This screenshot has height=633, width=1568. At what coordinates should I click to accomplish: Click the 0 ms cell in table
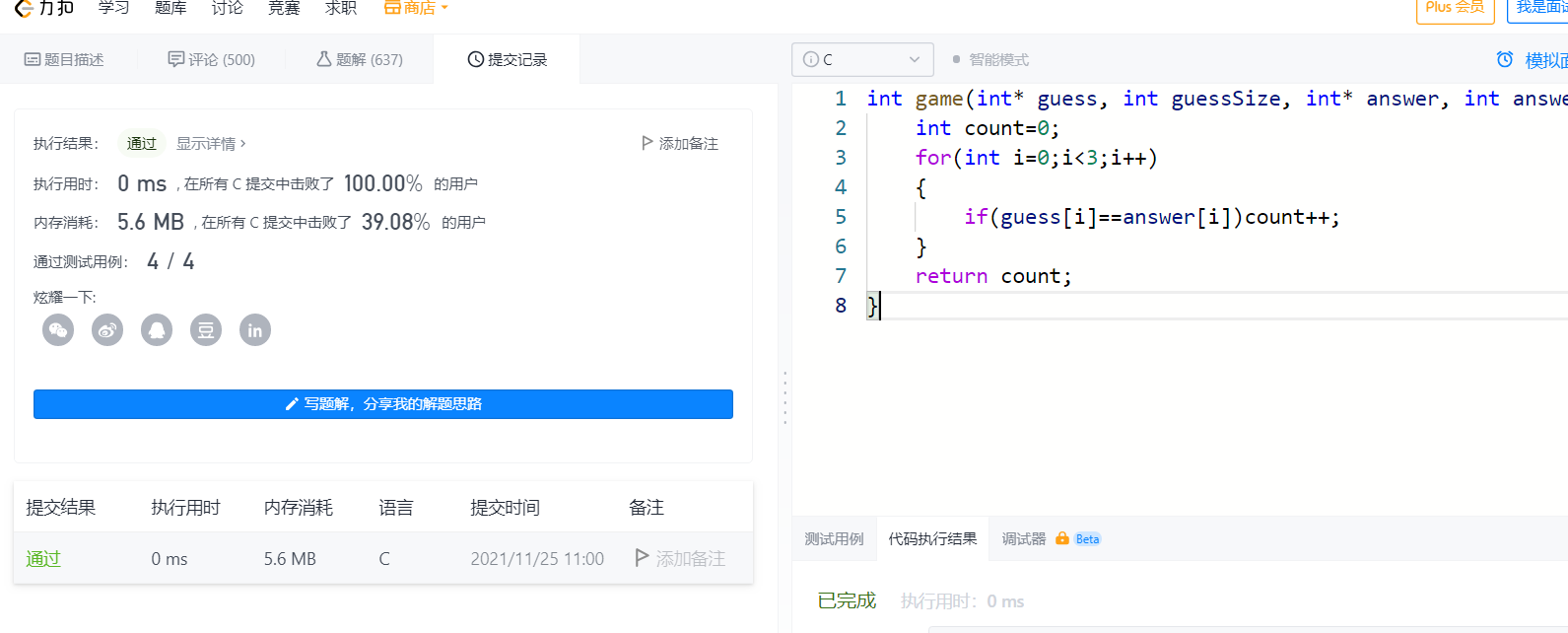pos(170,559)
